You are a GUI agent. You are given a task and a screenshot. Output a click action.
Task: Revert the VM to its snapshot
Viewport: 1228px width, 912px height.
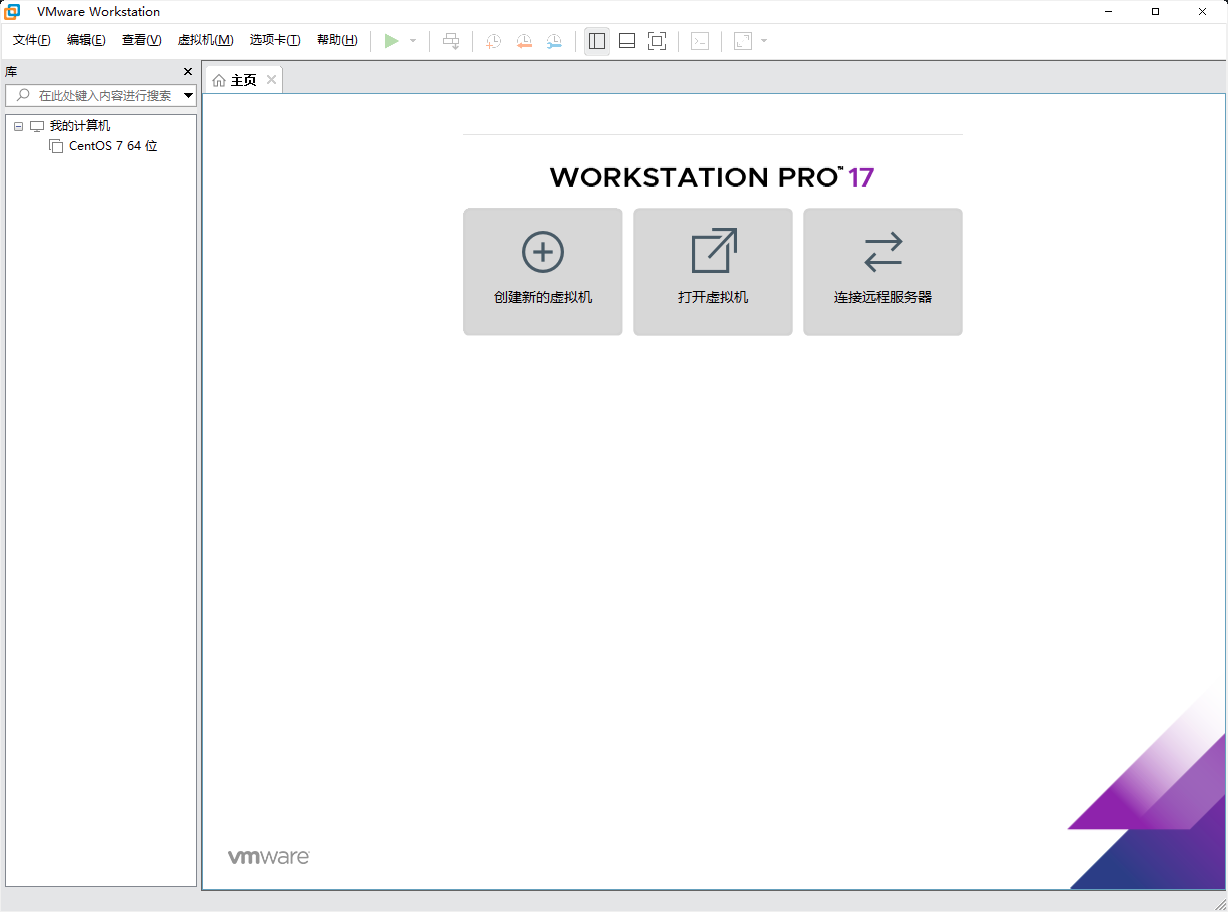point(523,41)
